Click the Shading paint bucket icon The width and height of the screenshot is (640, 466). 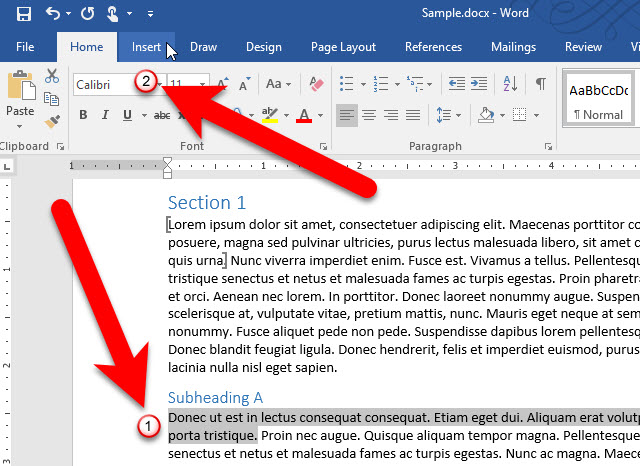pos(486,115)
